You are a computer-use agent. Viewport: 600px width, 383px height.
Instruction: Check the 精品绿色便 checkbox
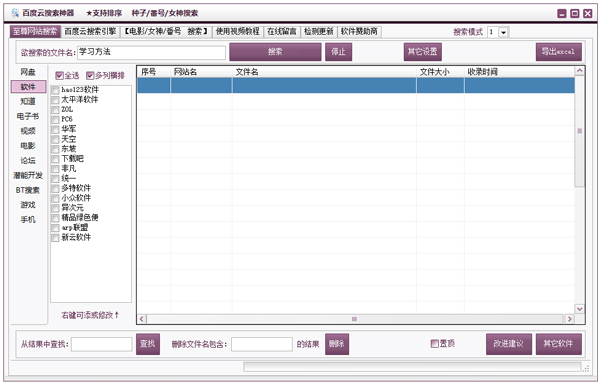pyautogui.click(x=55, y=218)
